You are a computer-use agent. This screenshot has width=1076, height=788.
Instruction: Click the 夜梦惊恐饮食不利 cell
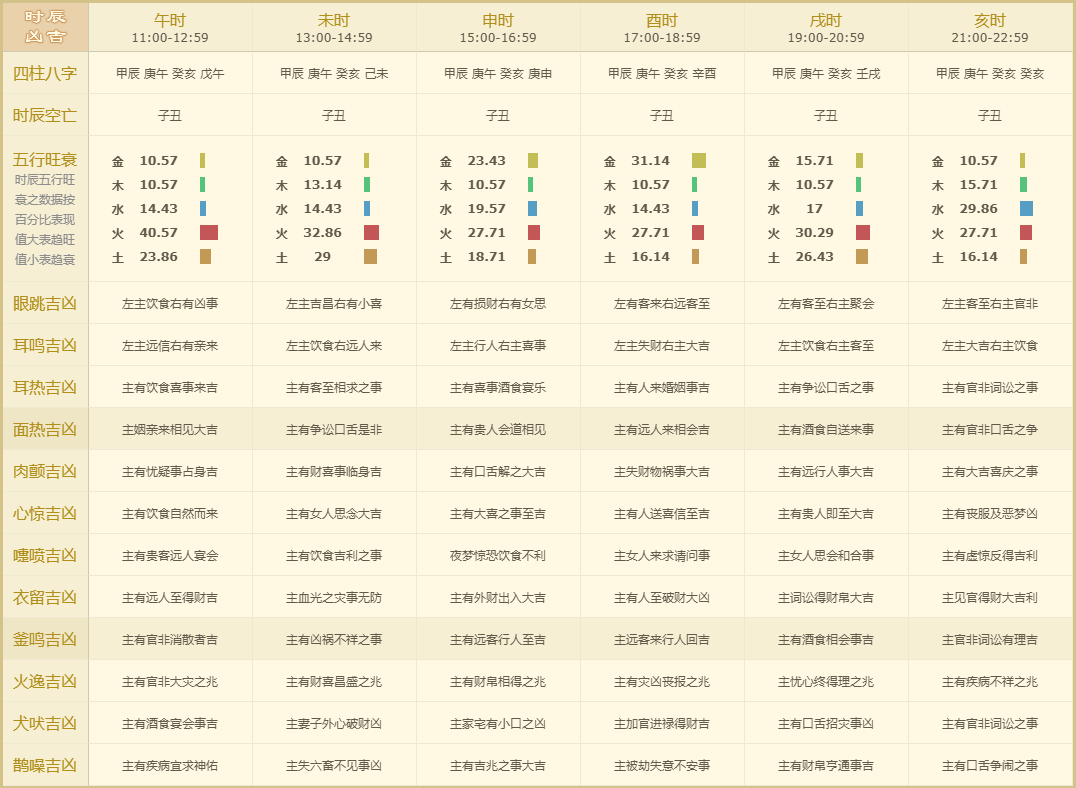click(498, 555)
